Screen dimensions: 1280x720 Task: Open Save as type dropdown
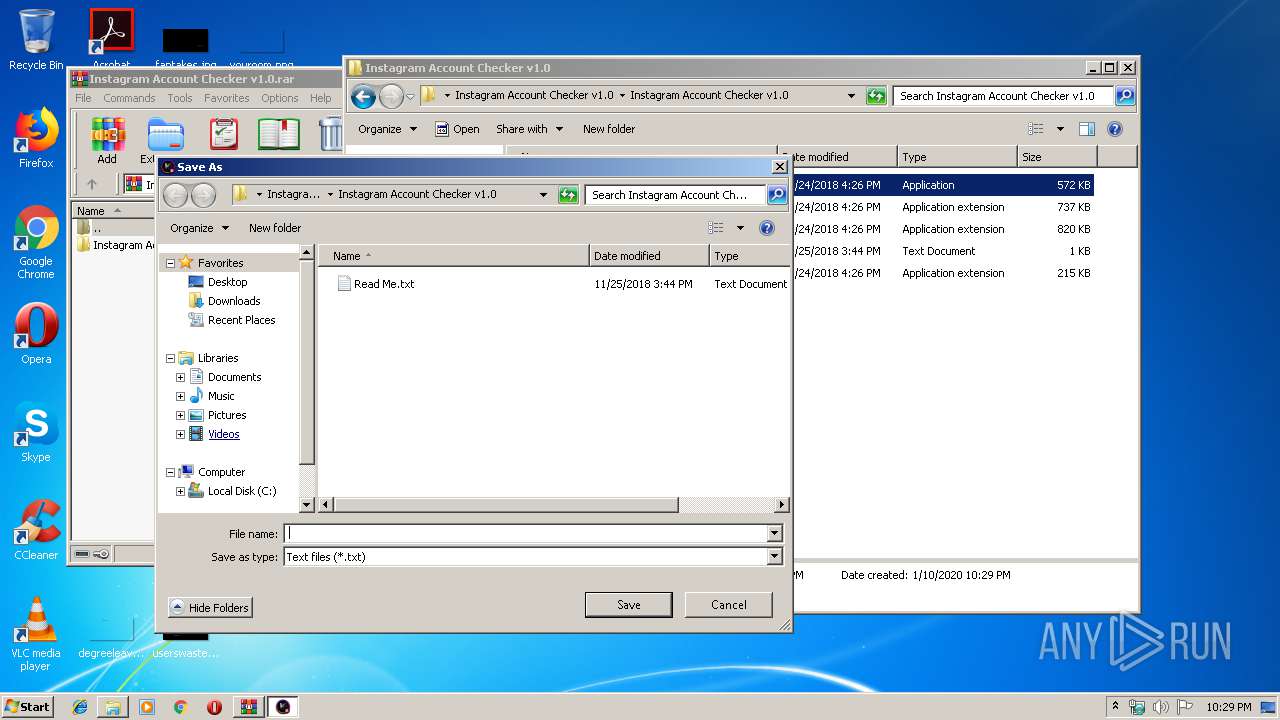[x=774, y=557]
